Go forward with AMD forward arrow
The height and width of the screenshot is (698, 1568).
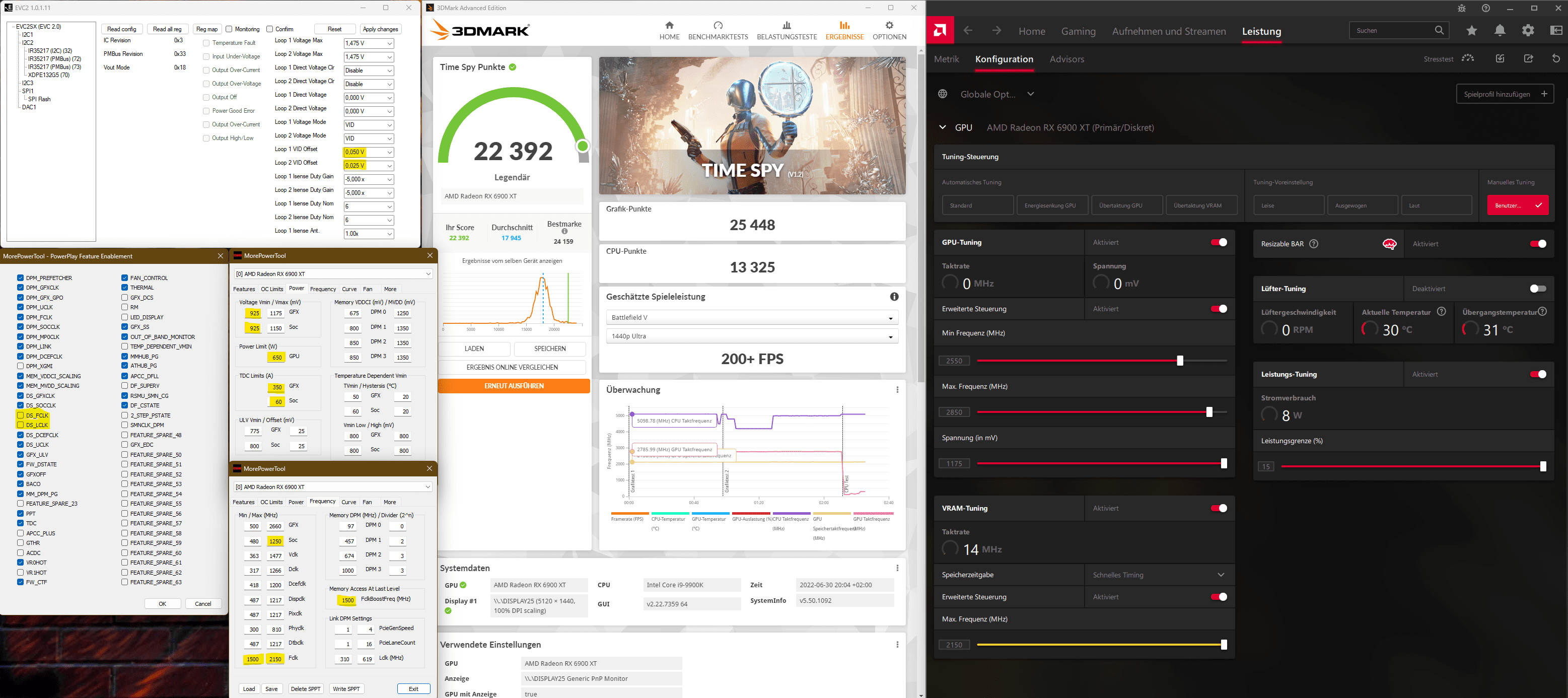[x=996, y=30]
